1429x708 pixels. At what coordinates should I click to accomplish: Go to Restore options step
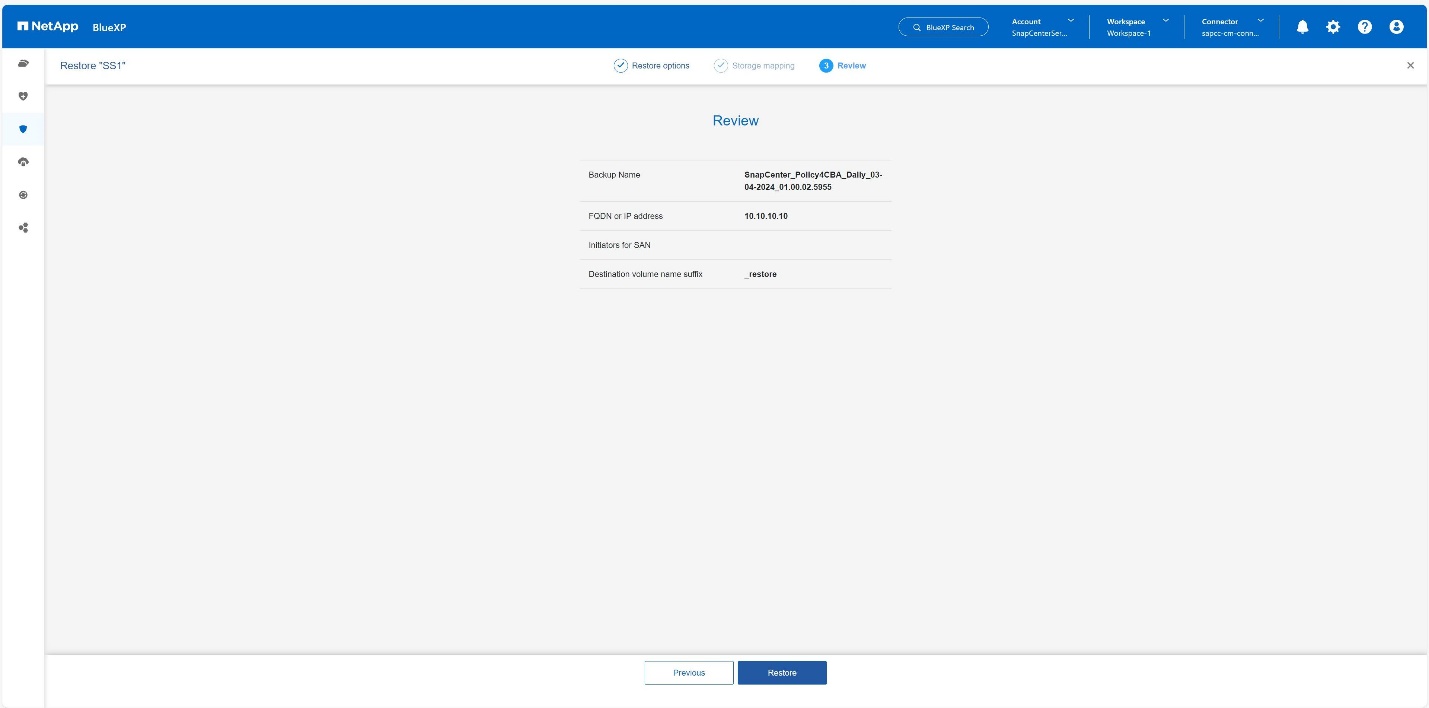point(660,66)
